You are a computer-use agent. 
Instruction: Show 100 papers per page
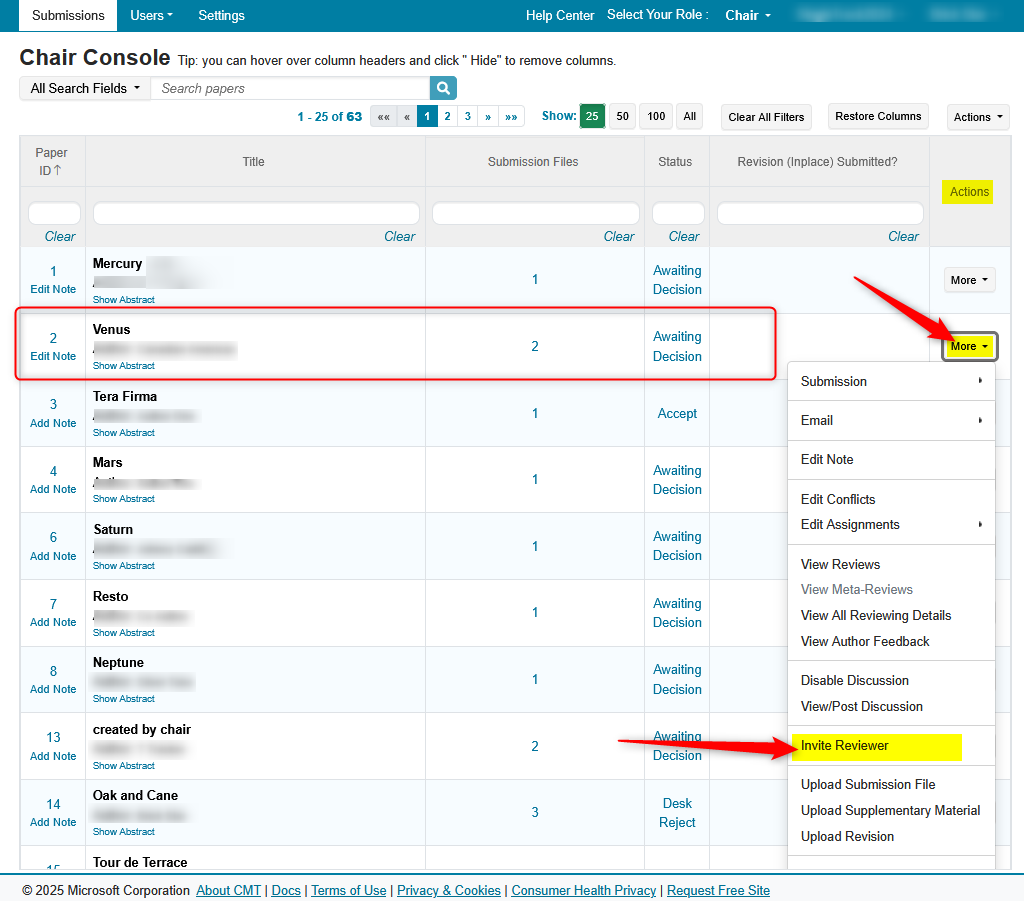click(x=656, y=116)
